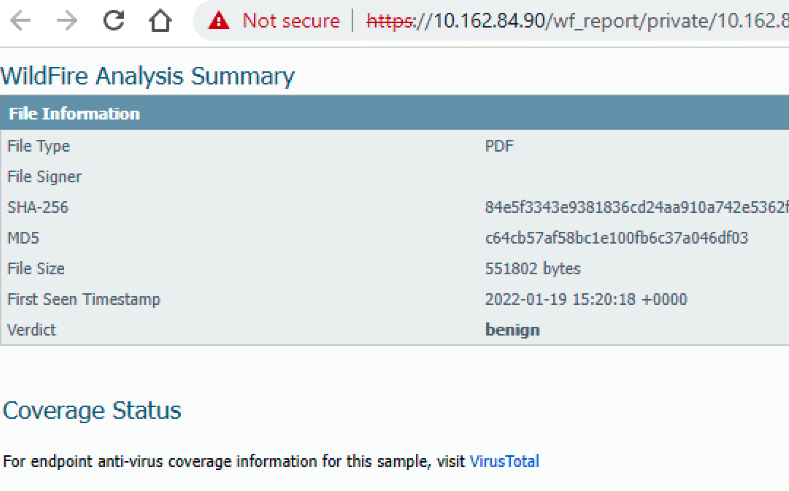The image size is (789, 491).
Task: Click the Verdict row label
Action: (30, 330)
